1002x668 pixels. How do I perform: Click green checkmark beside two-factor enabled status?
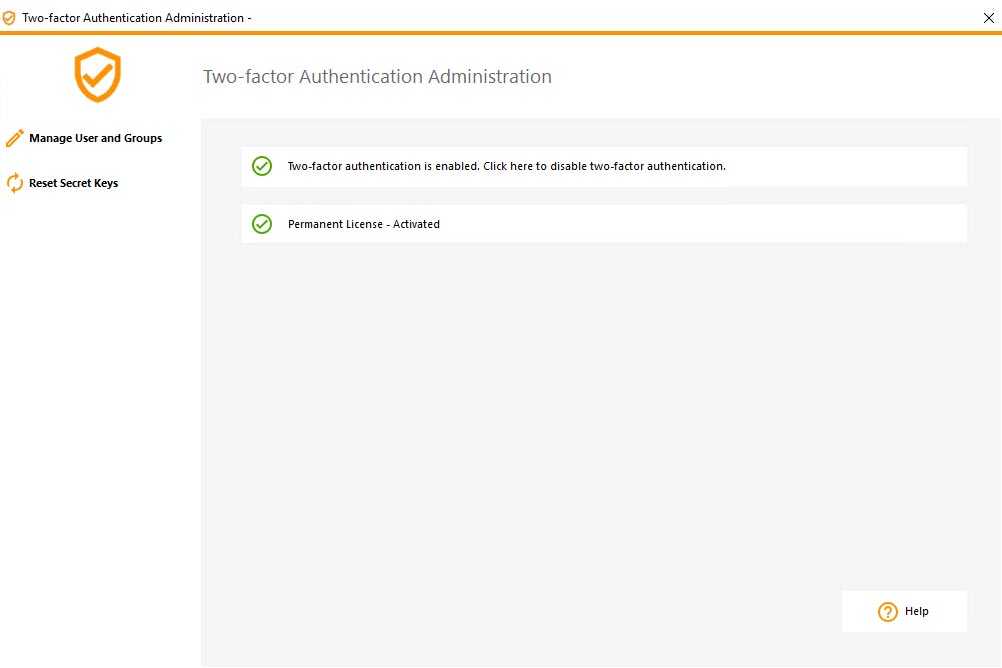pos(262,166)
